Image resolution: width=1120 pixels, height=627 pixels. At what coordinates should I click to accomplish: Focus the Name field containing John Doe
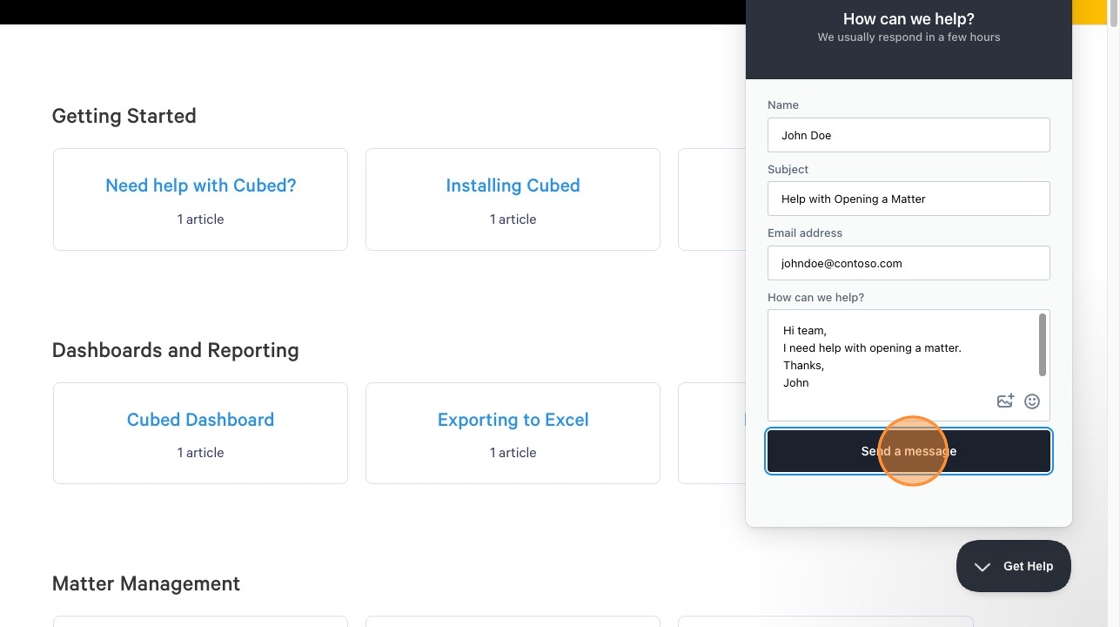pos(909,135)
